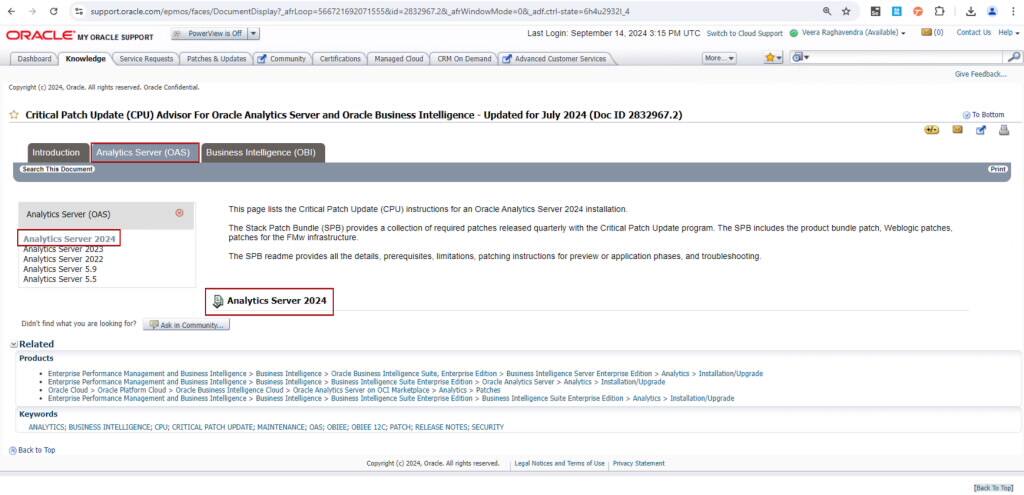The image size is (1024, 495).
Task: Switch to Business Intelligence (OBI) tab
Action: (261, 153)
